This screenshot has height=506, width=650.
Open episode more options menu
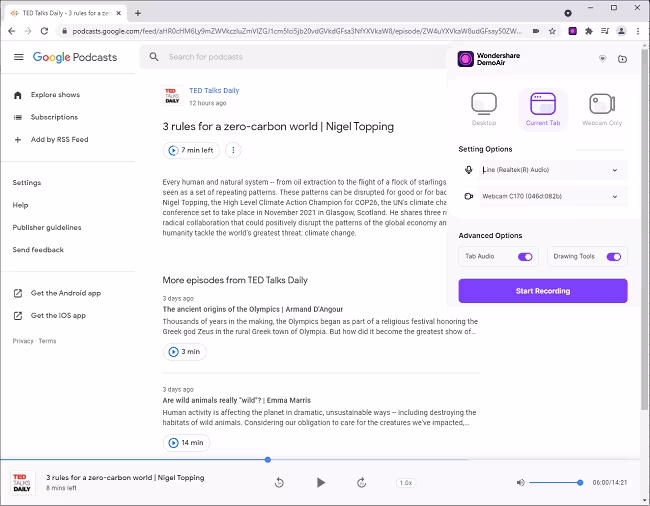coord(233,150)
